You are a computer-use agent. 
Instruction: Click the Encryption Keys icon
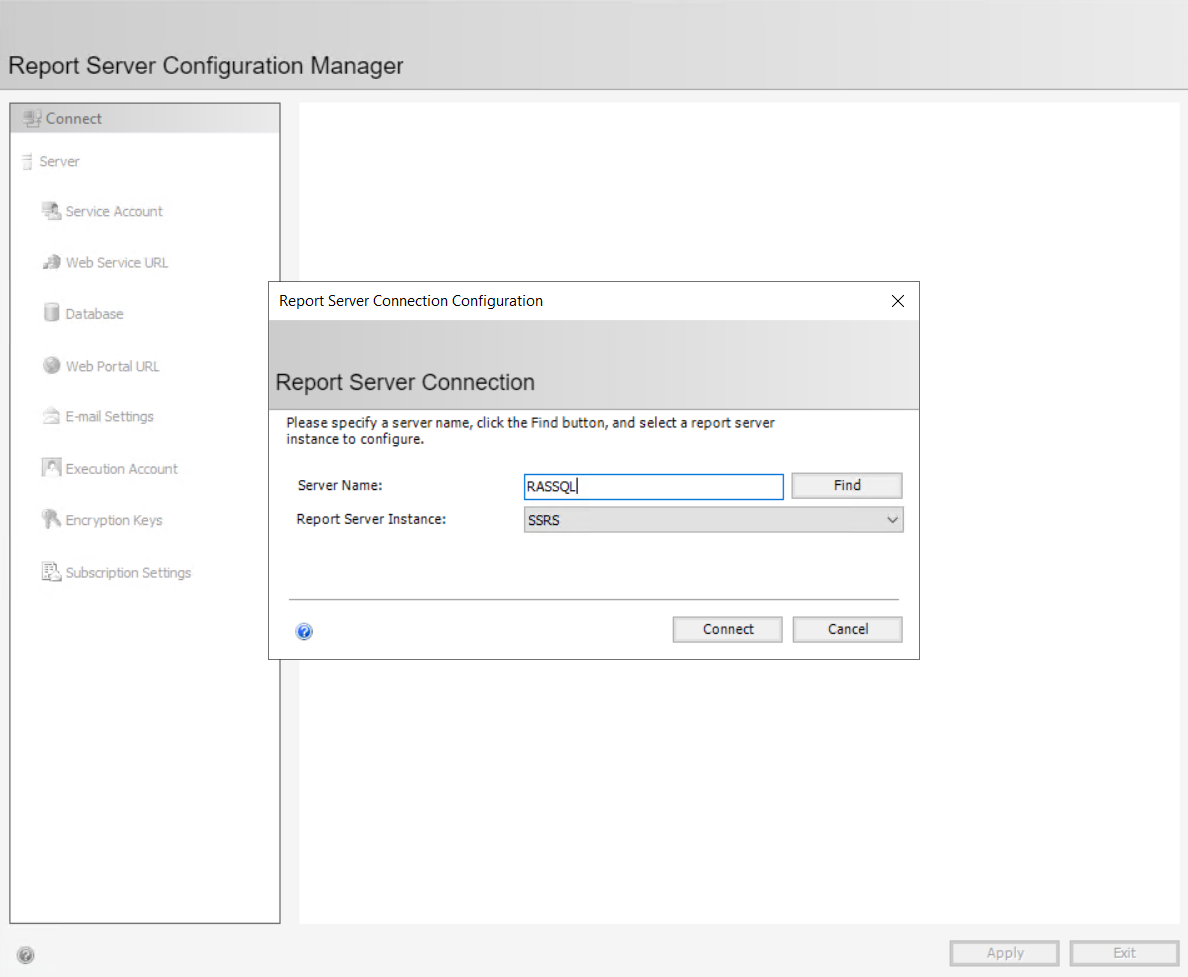(x=51, y=519)
